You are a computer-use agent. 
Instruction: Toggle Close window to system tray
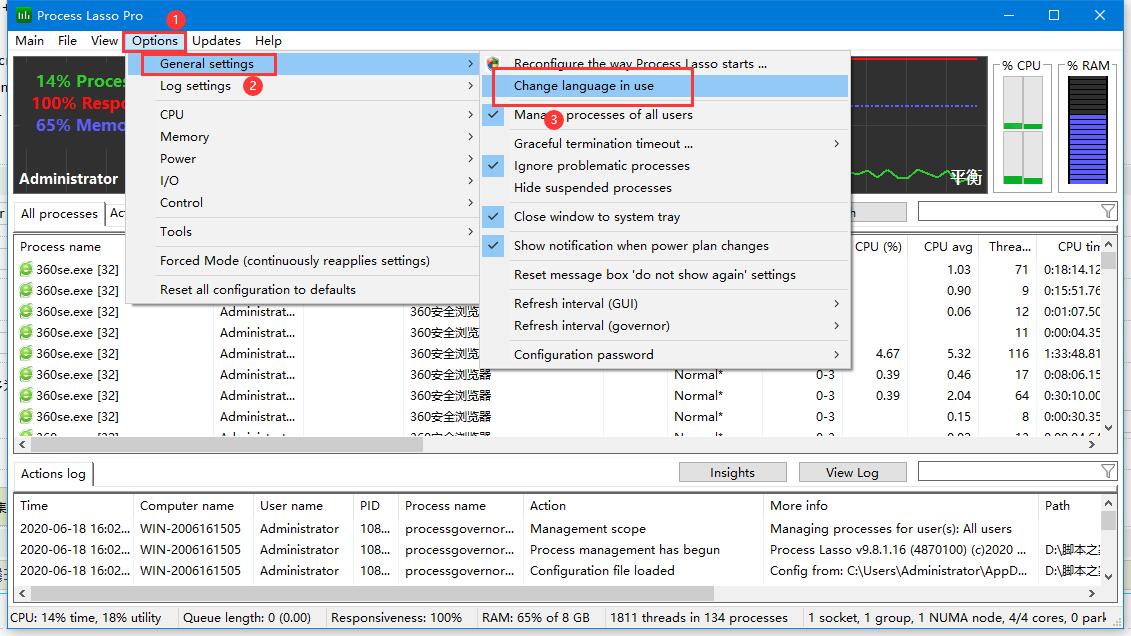tap(666, 216)
